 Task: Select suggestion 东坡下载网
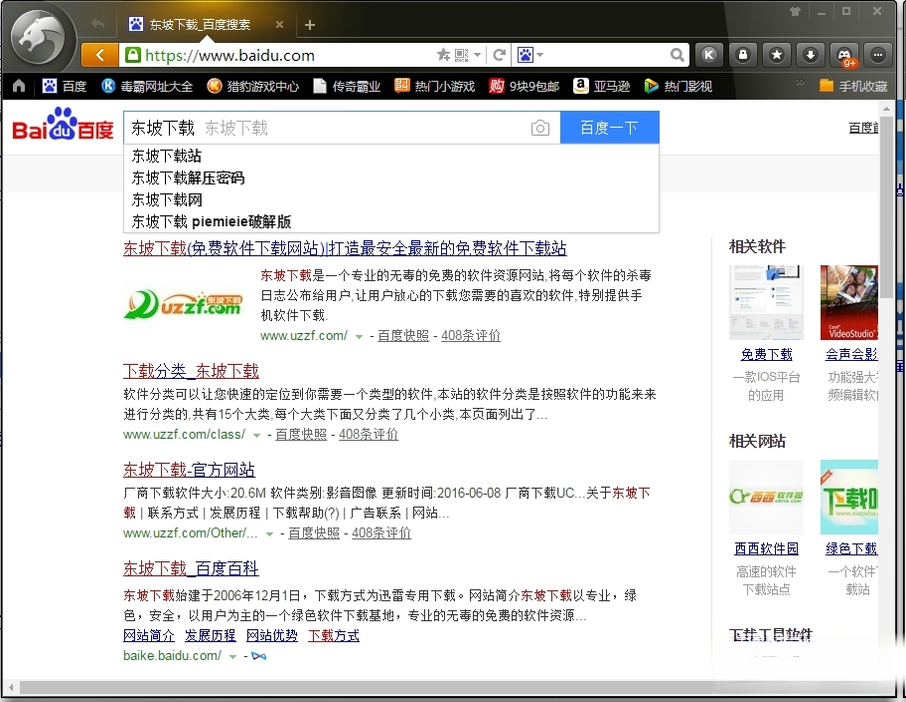click(x=391, y=200)
